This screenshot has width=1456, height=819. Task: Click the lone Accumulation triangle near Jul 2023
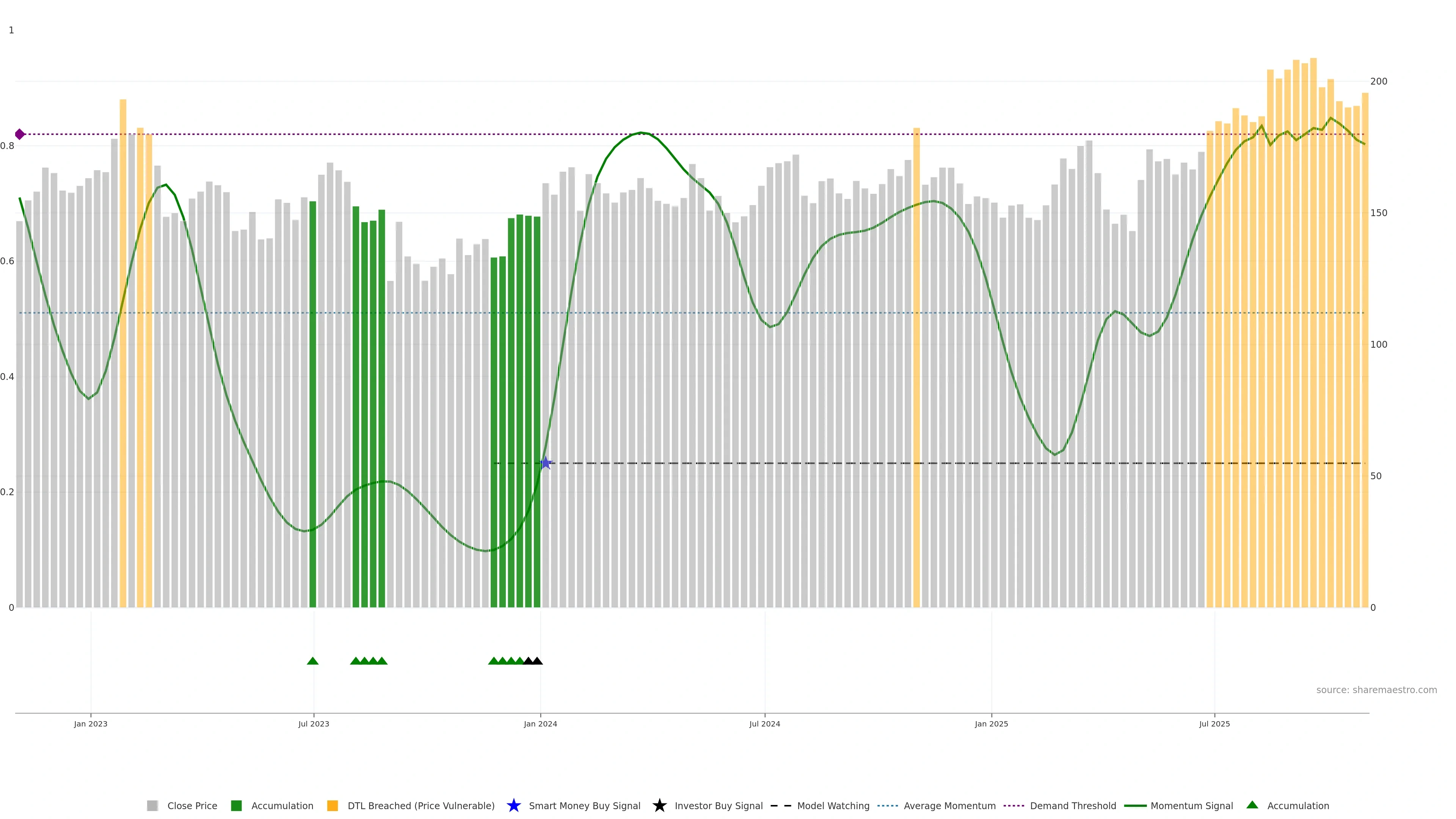tap(312, 661)
